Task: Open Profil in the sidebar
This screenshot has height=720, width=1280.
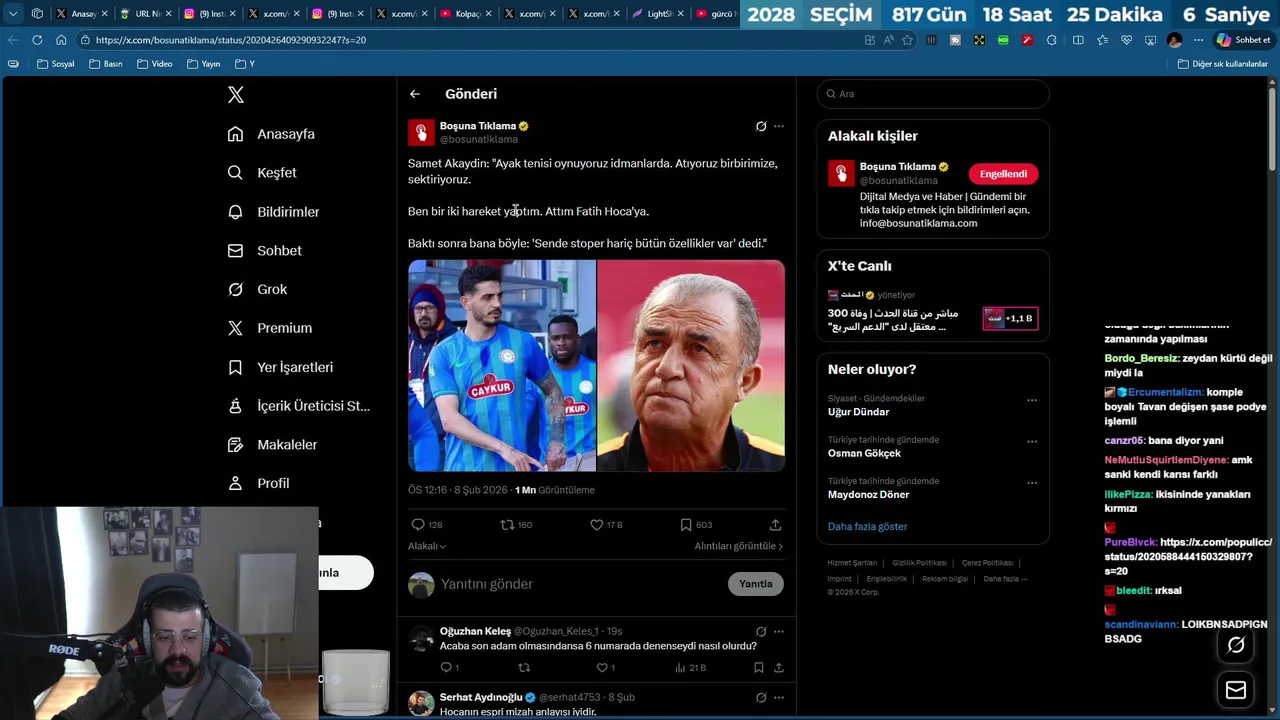Action: [x=258, y=483]
